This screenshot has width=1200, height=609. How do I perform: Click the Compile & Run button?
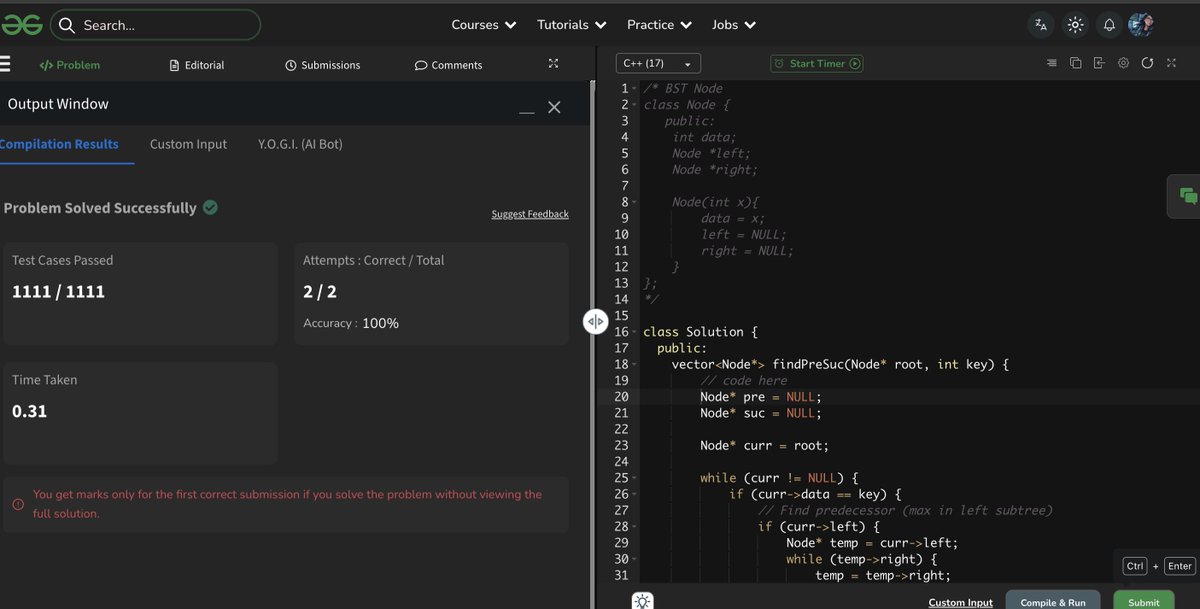click(1052, 602)
